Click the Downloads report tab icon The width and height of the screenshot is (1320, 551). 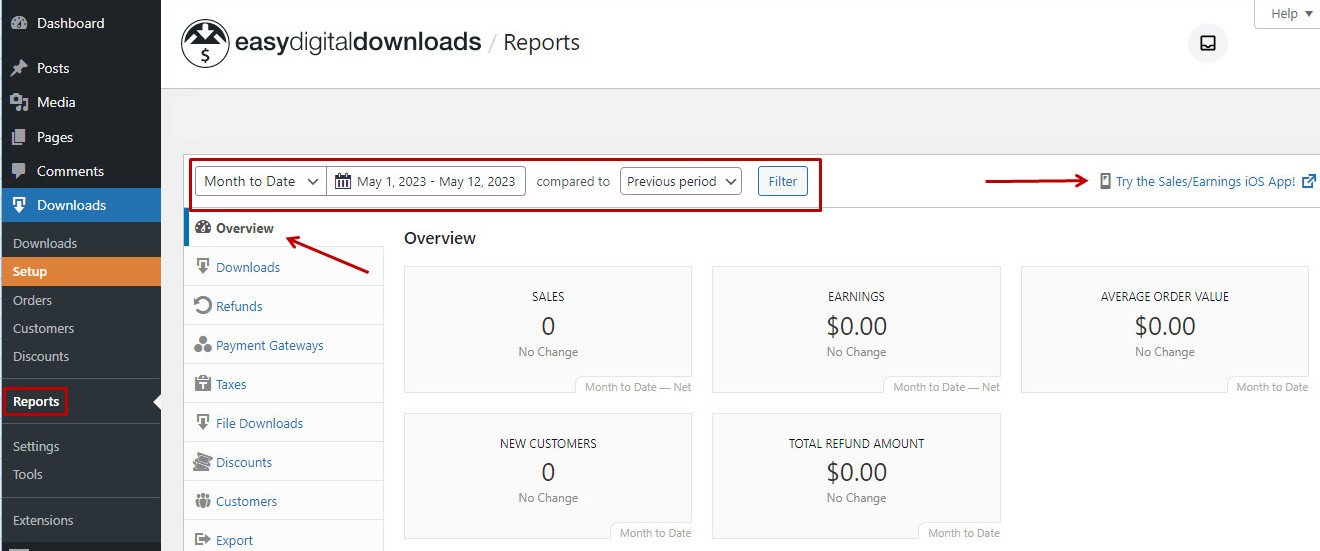(x=203, y=267)
